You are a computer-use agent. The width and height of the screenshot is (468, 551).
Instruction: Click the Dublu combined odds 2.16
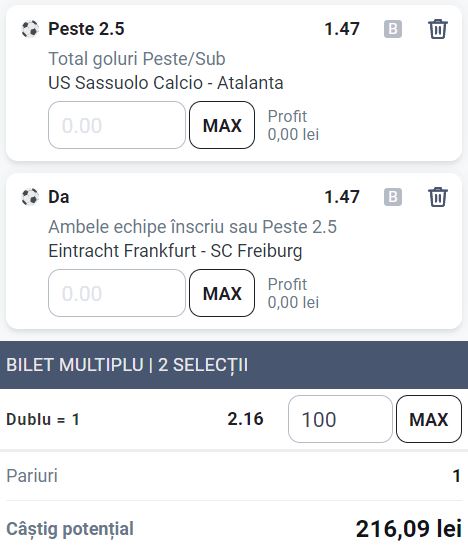245,419
